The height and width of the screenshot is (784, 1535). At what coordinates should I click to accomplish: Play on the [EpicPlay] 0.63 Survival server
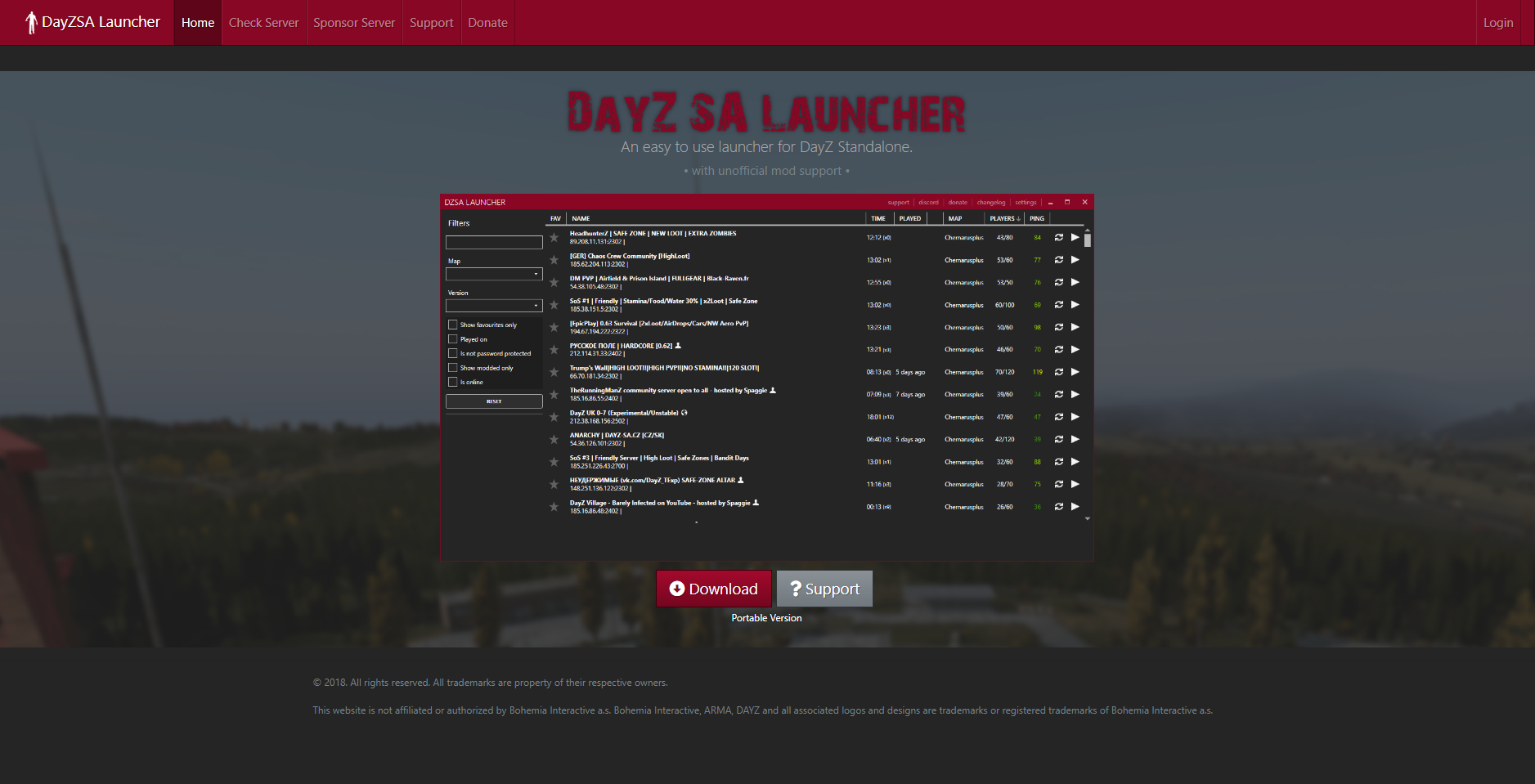[1075, 328]
